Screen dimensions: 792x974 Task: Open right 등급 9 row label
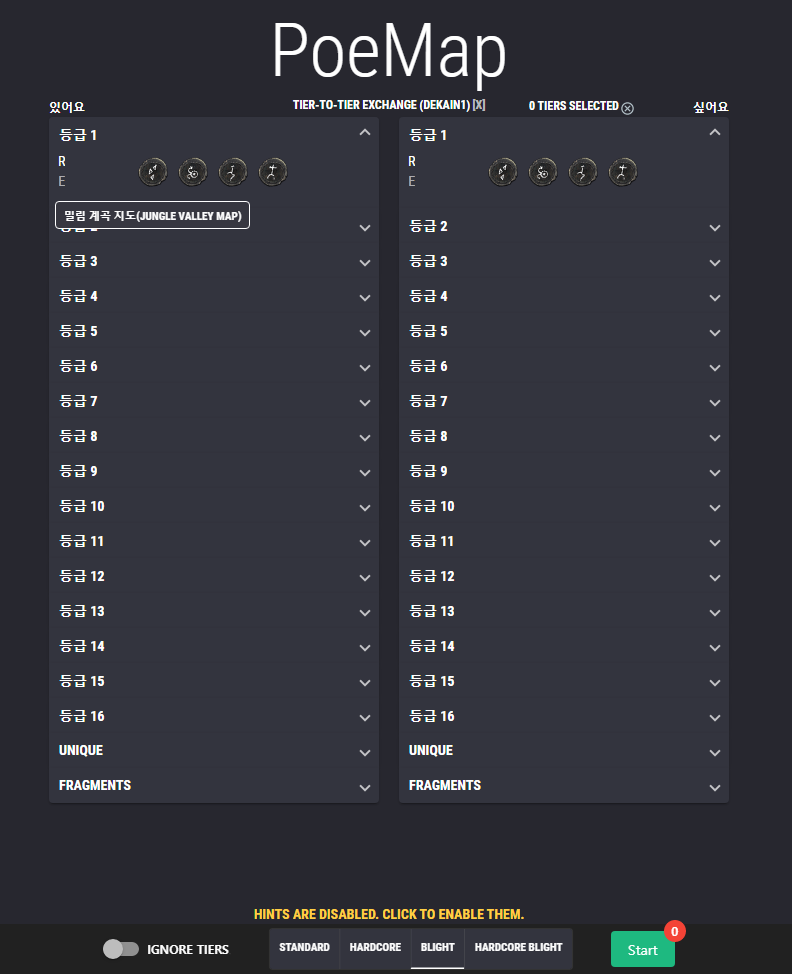[429, 471]
